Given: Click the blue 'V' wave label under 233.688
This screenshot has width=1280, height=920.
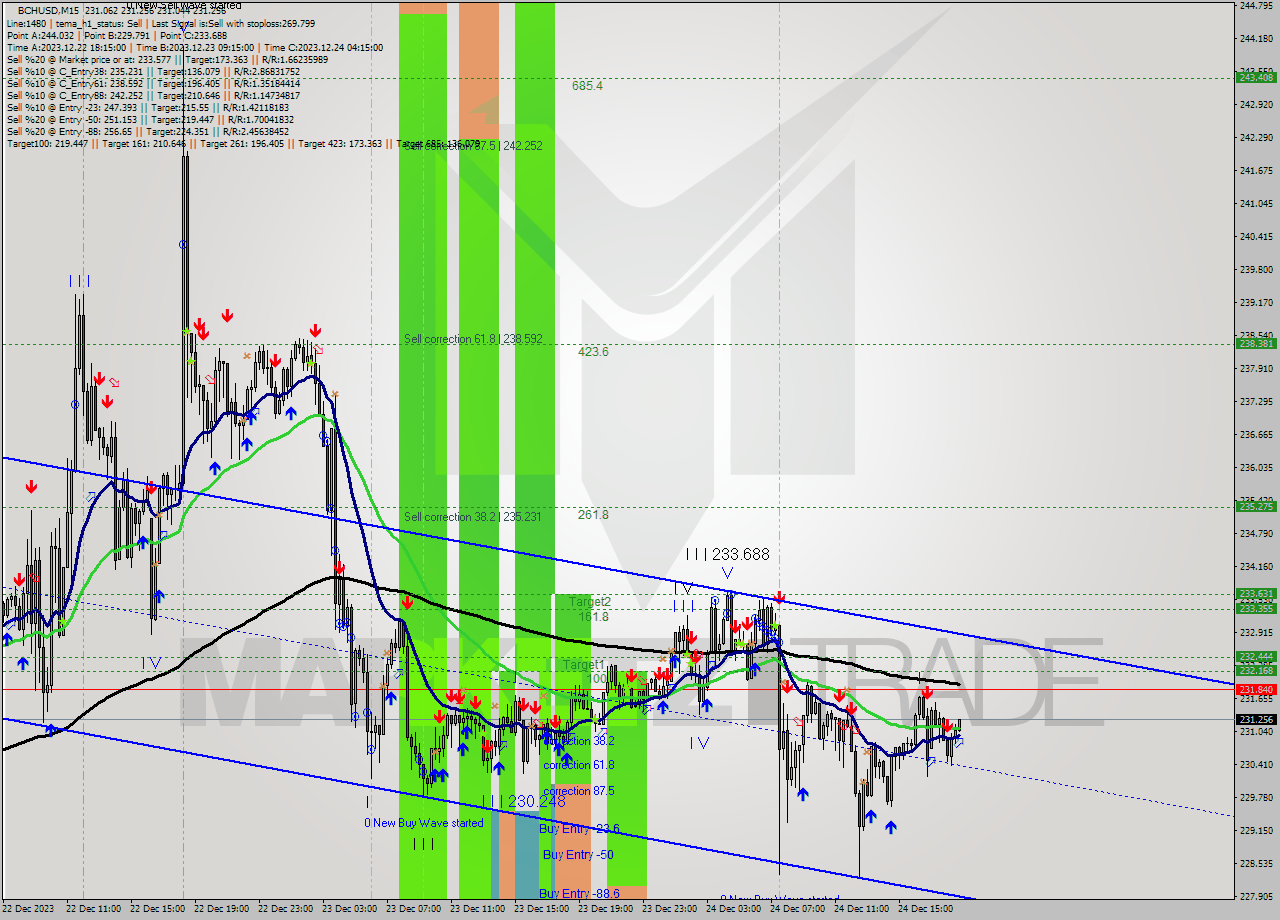Looking at the screenshot, I should tap(727, 573).
